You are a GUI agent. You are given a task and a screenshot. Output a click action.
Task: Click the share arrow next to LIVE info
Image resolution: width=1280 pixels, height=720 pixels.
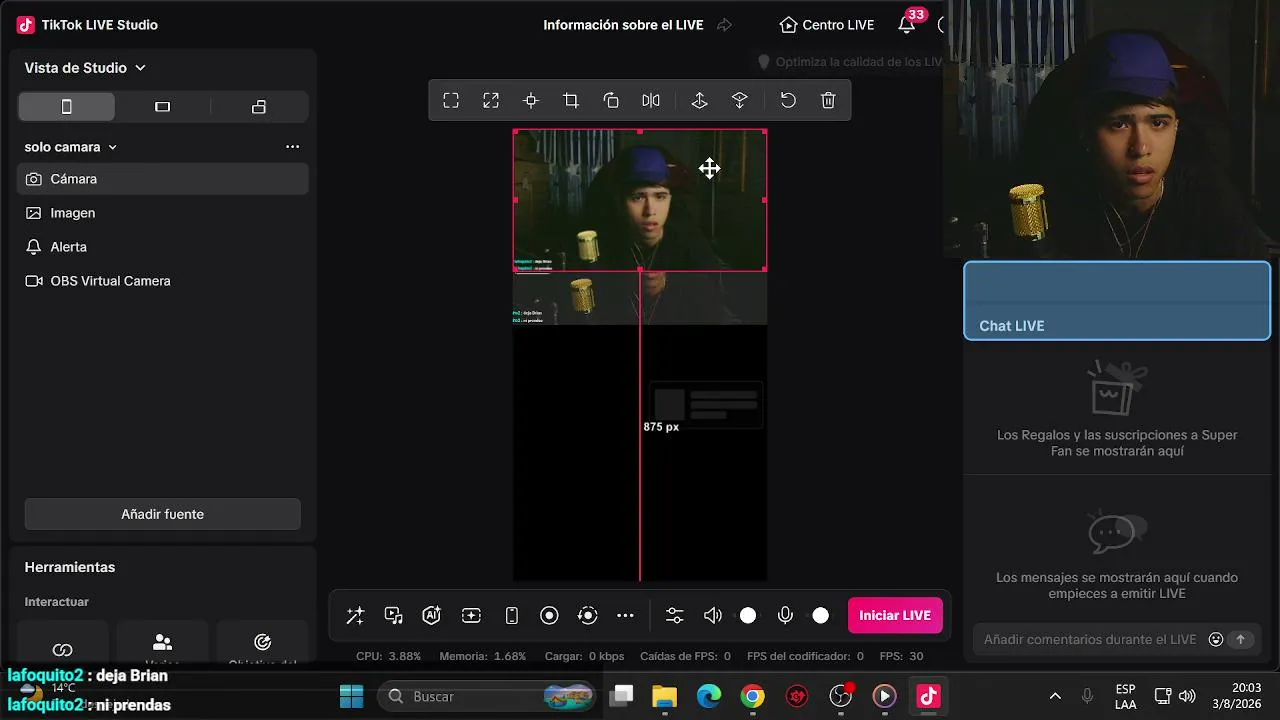pos(725,25)
